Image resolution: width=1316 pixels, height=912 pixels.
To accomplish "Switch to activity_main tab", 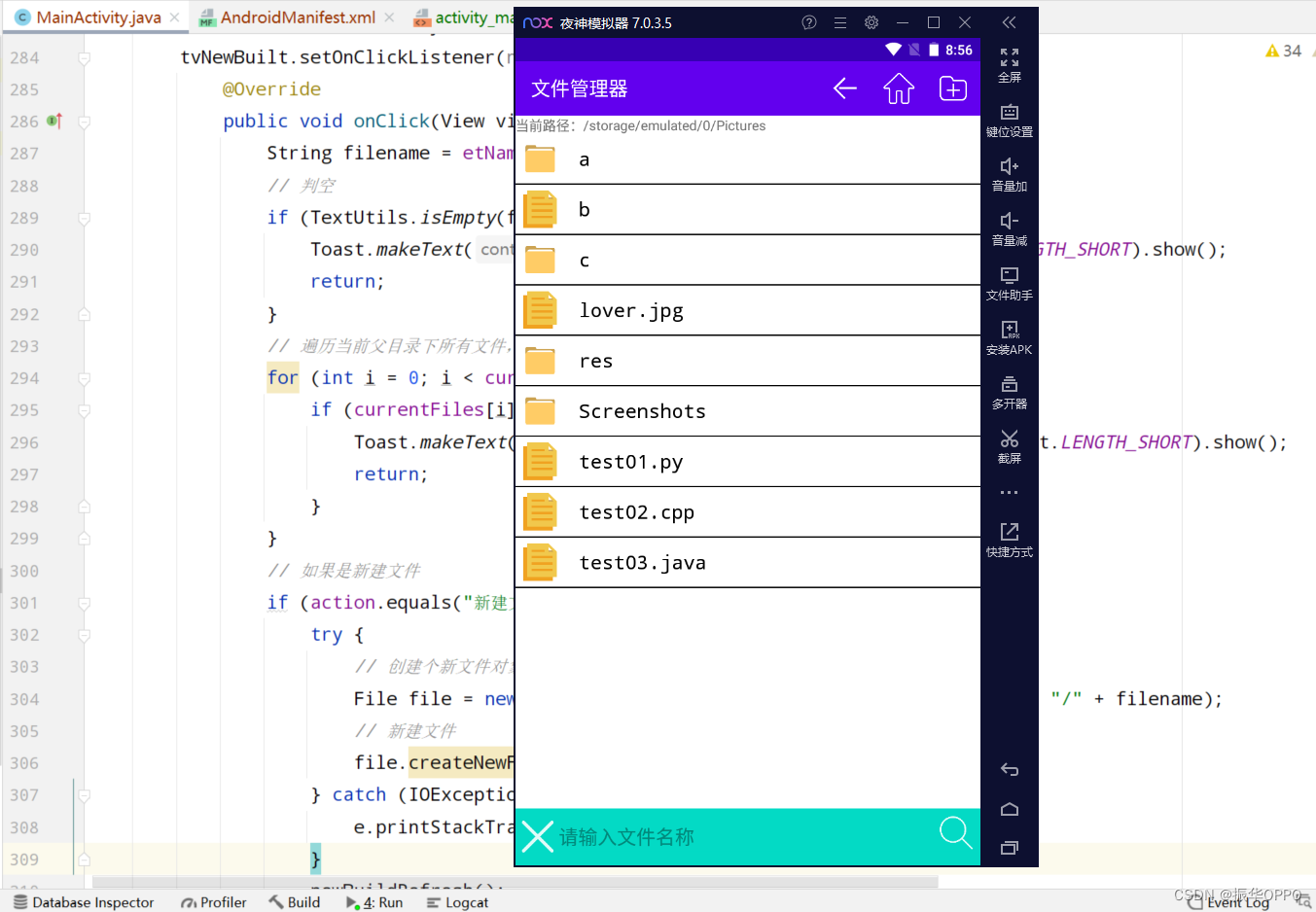I will (x=464, y=18).
